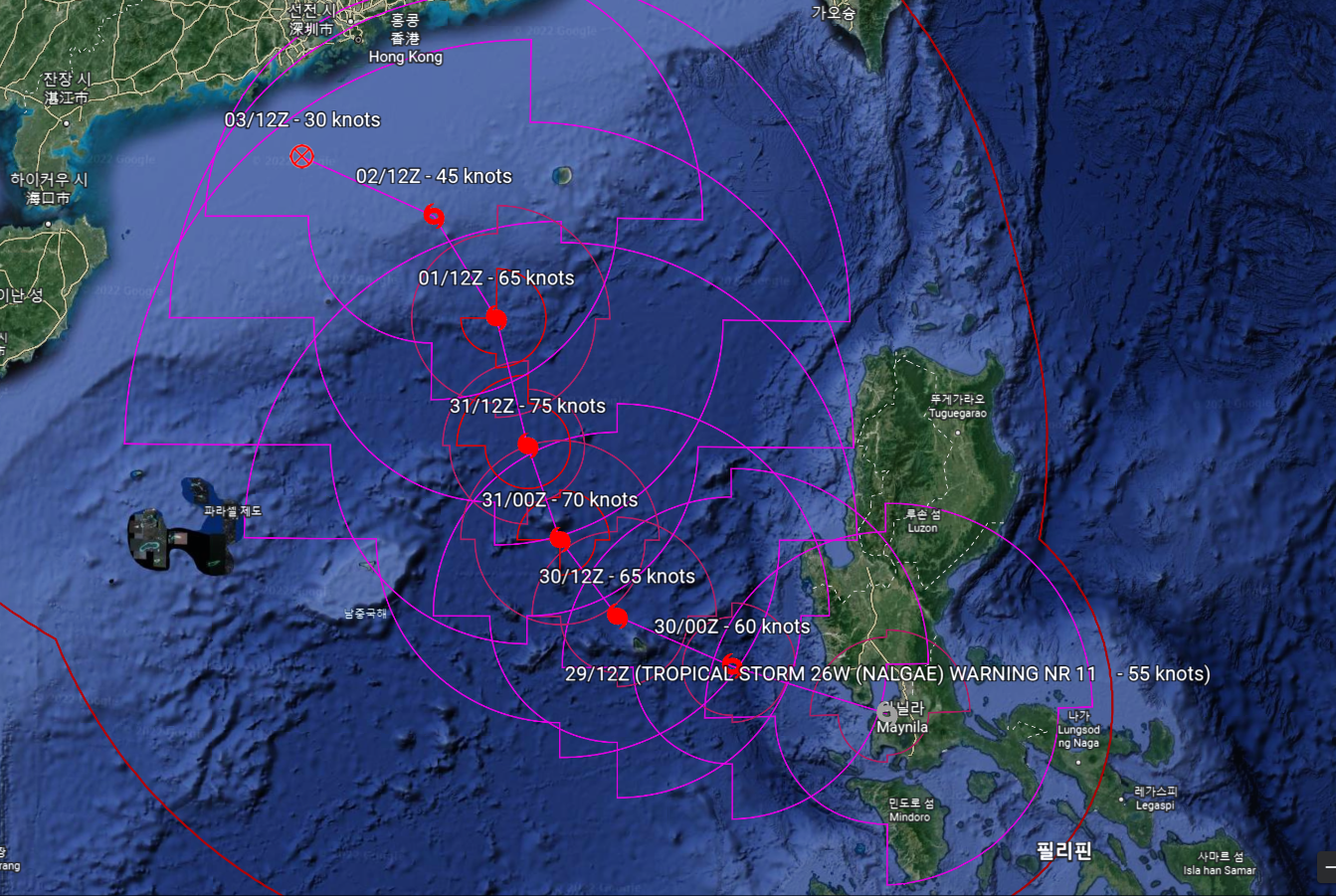Click the Luzon island label

[x=922, y=528]
